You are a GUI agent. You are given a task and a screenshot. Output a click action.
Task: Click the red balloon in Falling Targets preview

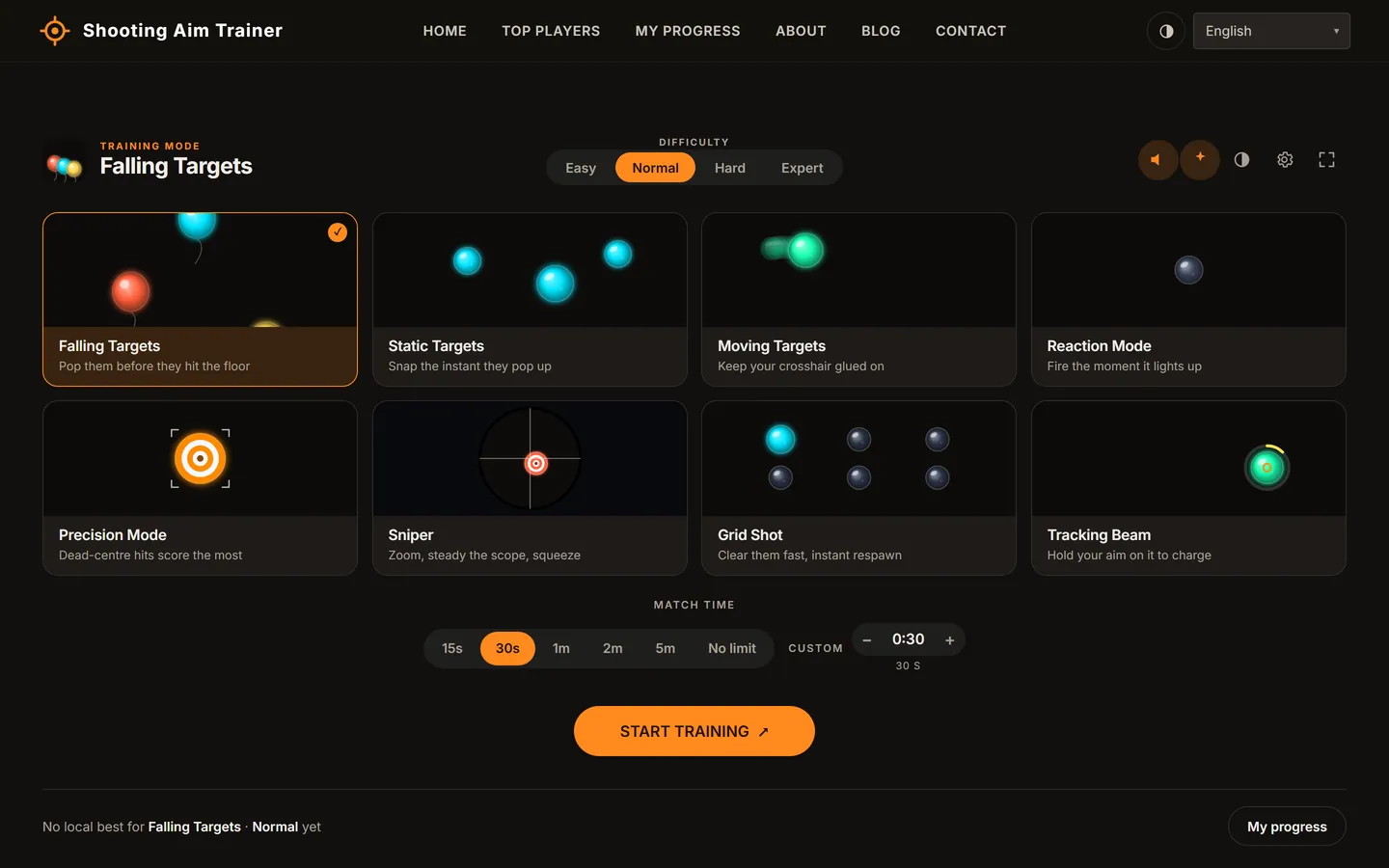click(130, 291)
